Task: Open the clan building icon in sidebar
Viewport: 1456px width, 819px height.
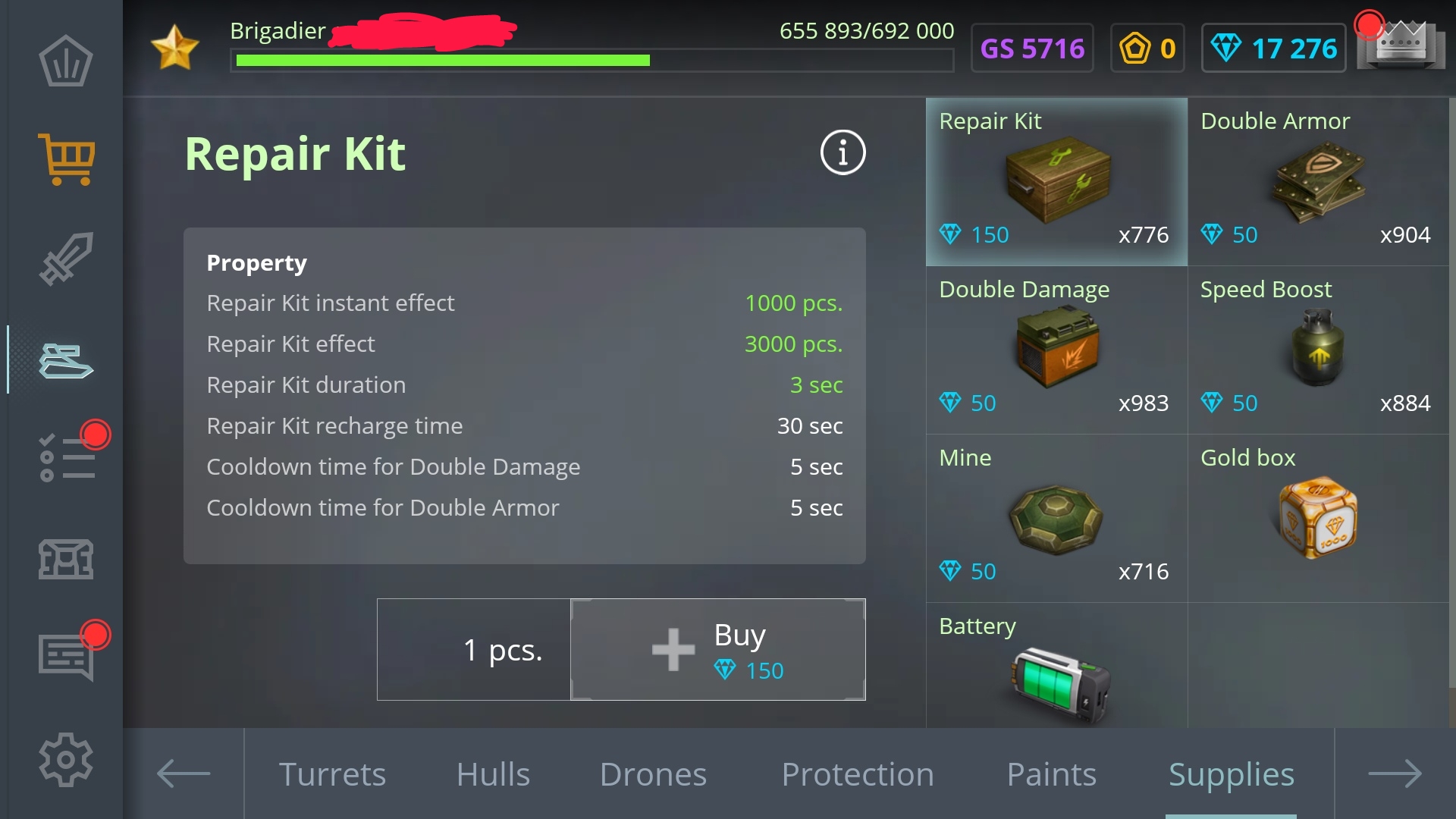Action: click(66, 559)
